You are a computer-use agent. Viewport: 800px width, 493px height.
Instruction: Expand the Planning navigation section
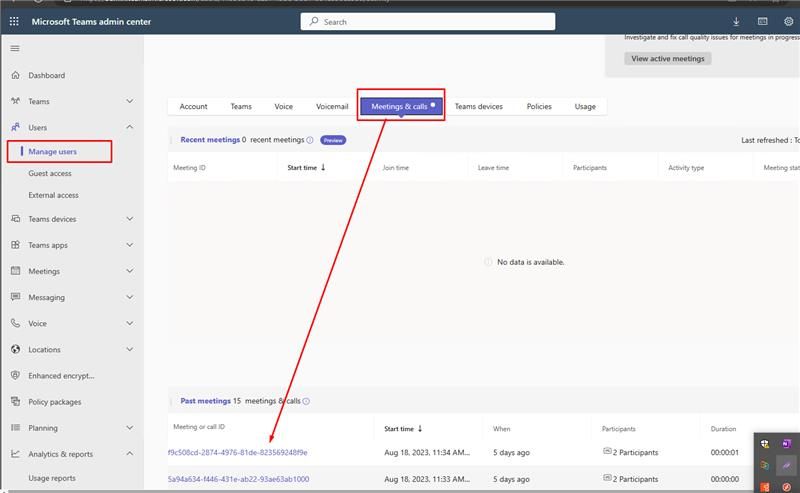point(130,428)
